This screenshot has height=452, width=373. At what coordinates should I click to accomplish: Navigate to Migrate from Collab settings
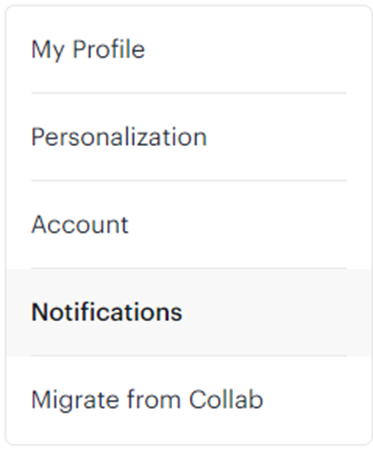point(189,400)
